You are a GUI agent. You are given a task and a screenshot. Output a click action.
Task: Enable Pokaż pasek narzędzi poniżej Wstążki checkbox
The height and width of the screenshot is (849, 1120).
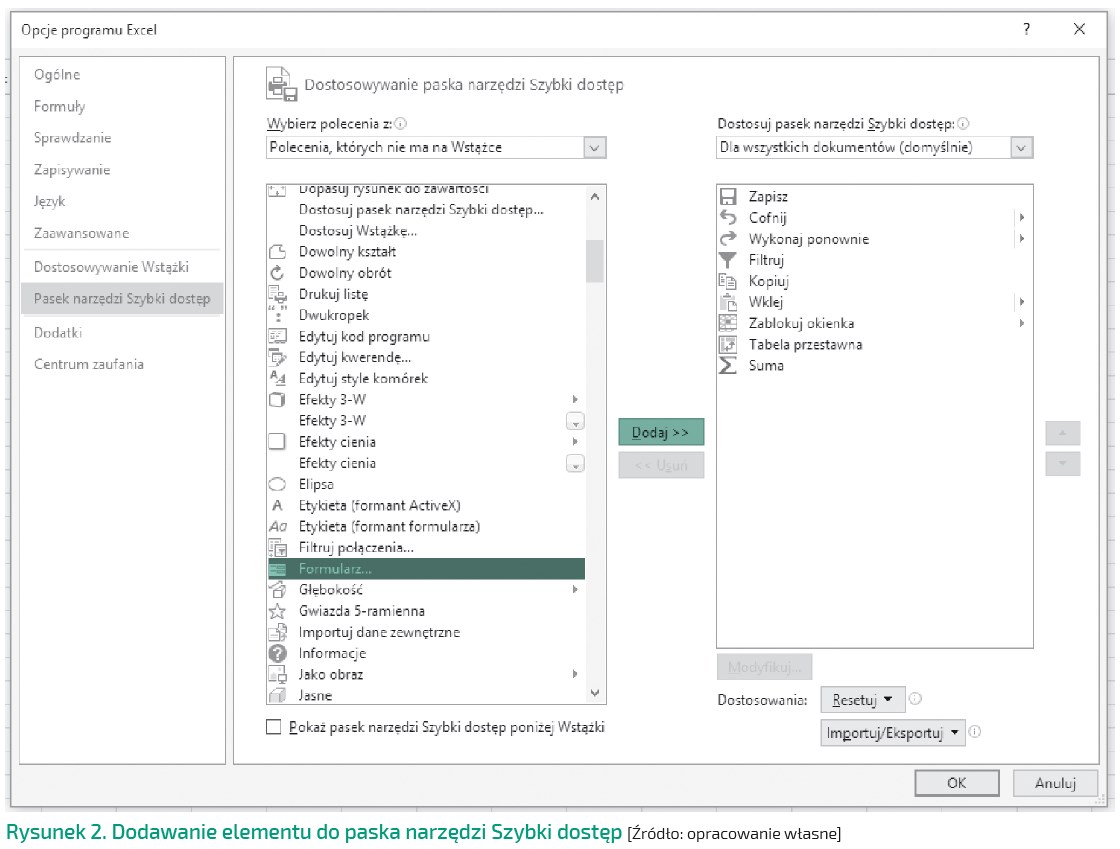274,727
